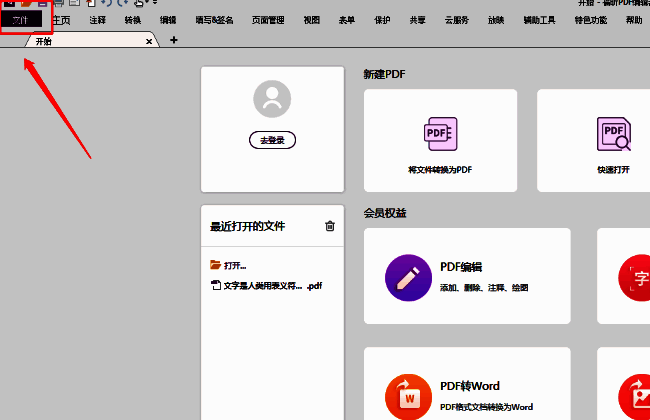
Task: Open the 注释 ribbon tab
Action: (97, 20)
